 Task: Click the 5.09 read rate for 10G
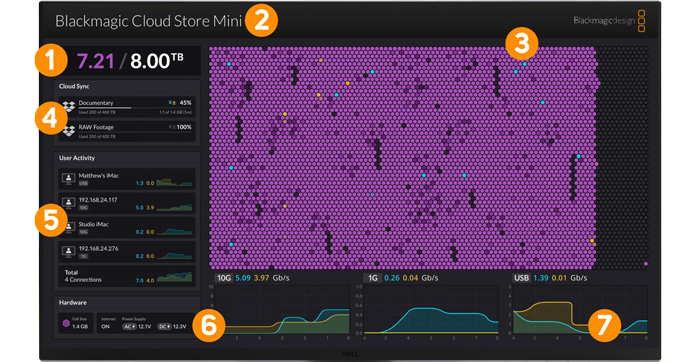[x=243, y=278]
